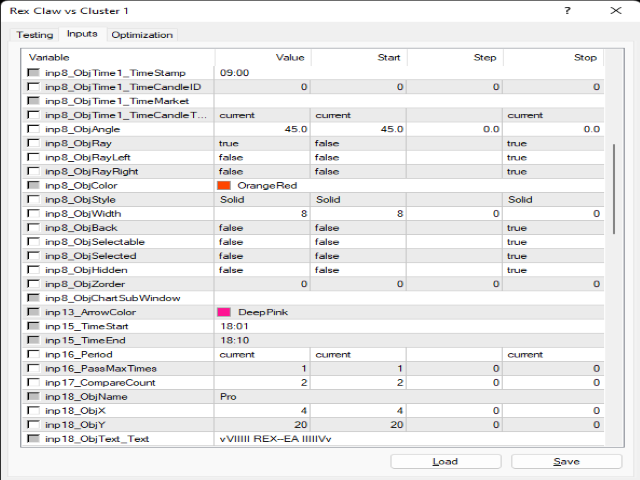Click the Load button
This screenshot has height=480, width=640.
pyautogui.click(x=445, y=461)
